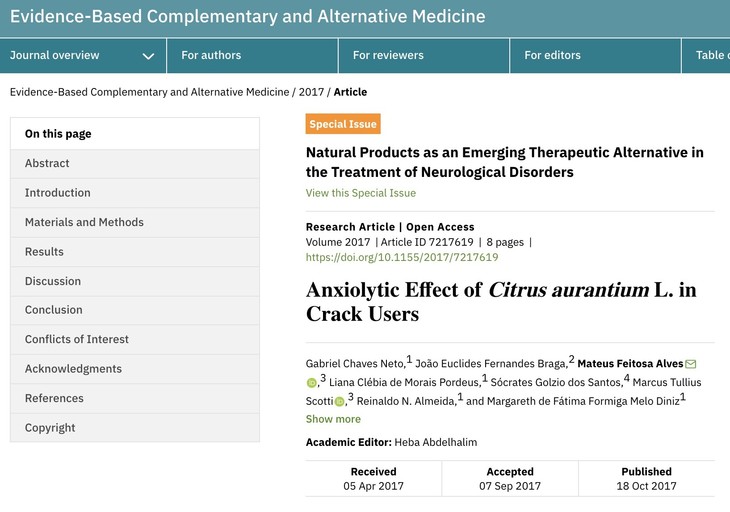This screenshot has width=730, height=512.
Task: Open the For editors menu
Action: 552,55
